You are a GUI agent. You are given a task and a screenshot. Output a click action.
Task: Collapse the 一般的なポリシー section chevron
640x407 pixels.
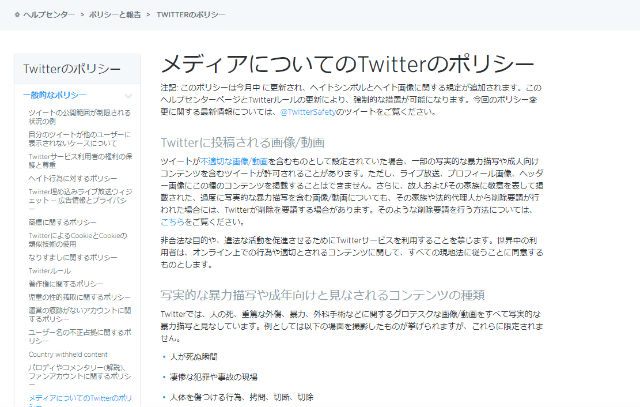pos(127,94)
